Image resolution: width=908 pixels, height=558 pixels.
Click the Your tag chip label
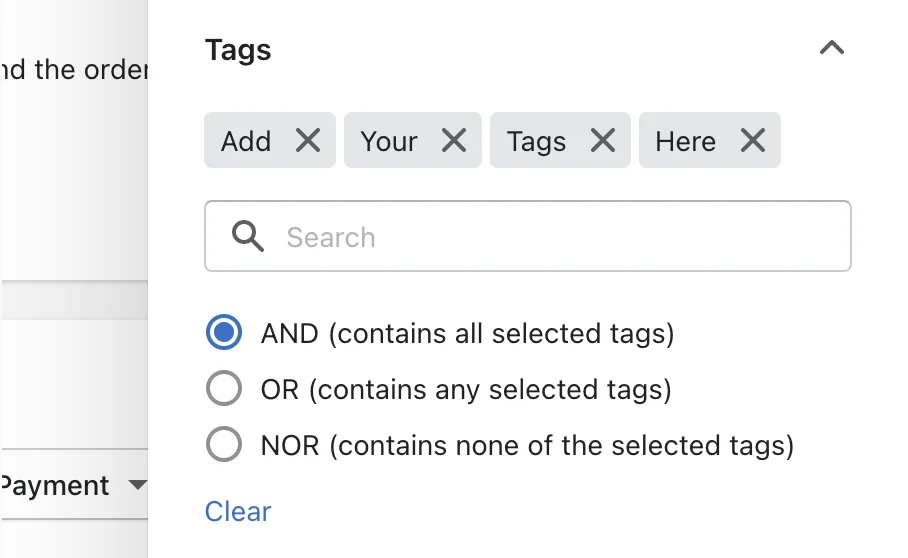pyautogui.click(x=389, y=141)
